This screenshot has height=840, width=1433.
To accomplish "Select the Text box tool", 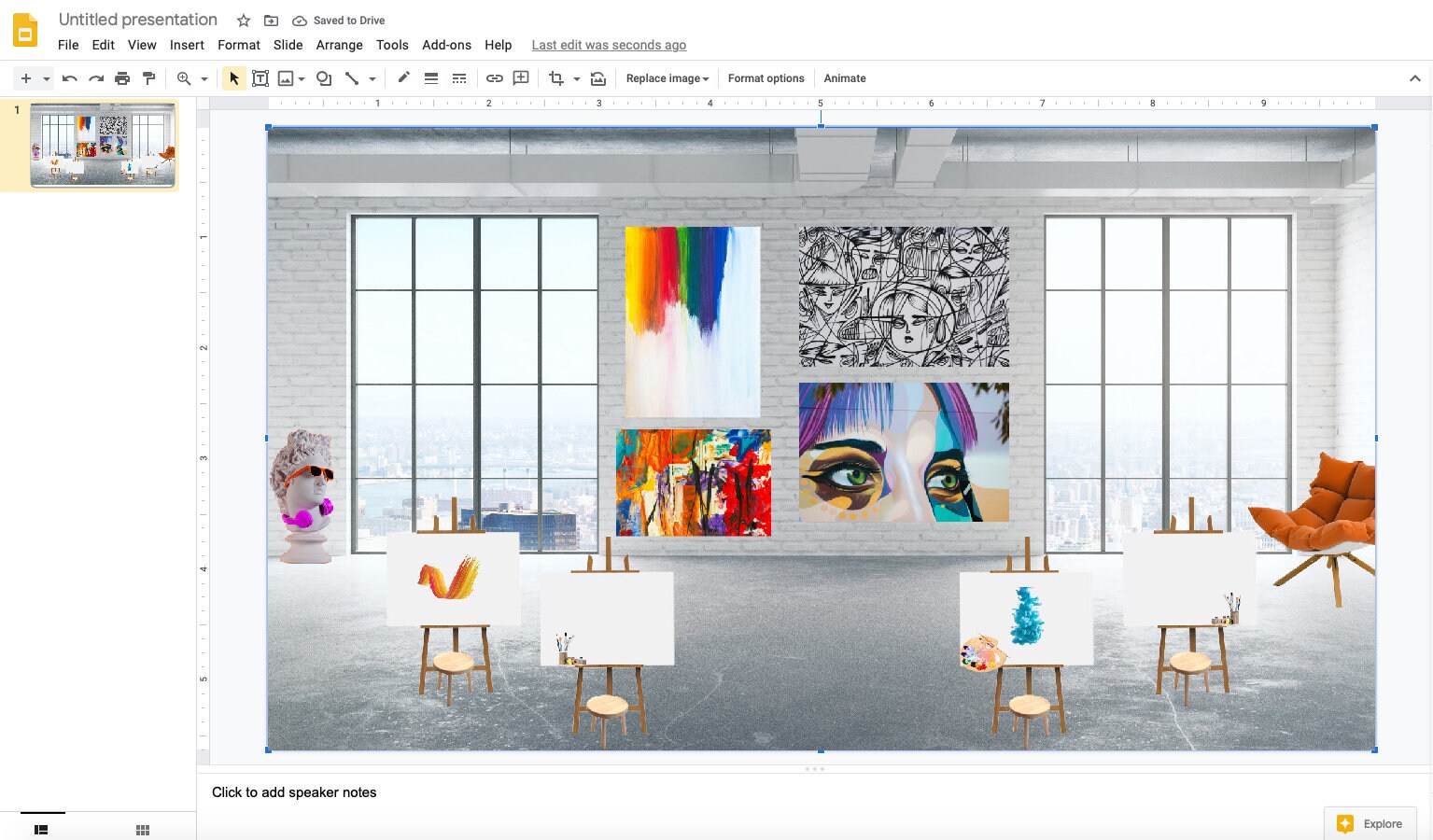I will (260, 78).
